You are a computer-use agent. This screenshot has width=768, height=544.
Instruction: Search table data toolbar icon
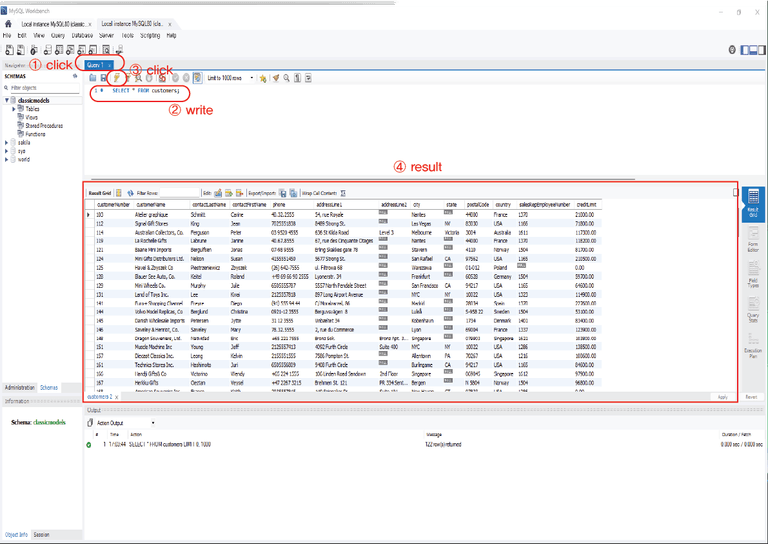106,50
